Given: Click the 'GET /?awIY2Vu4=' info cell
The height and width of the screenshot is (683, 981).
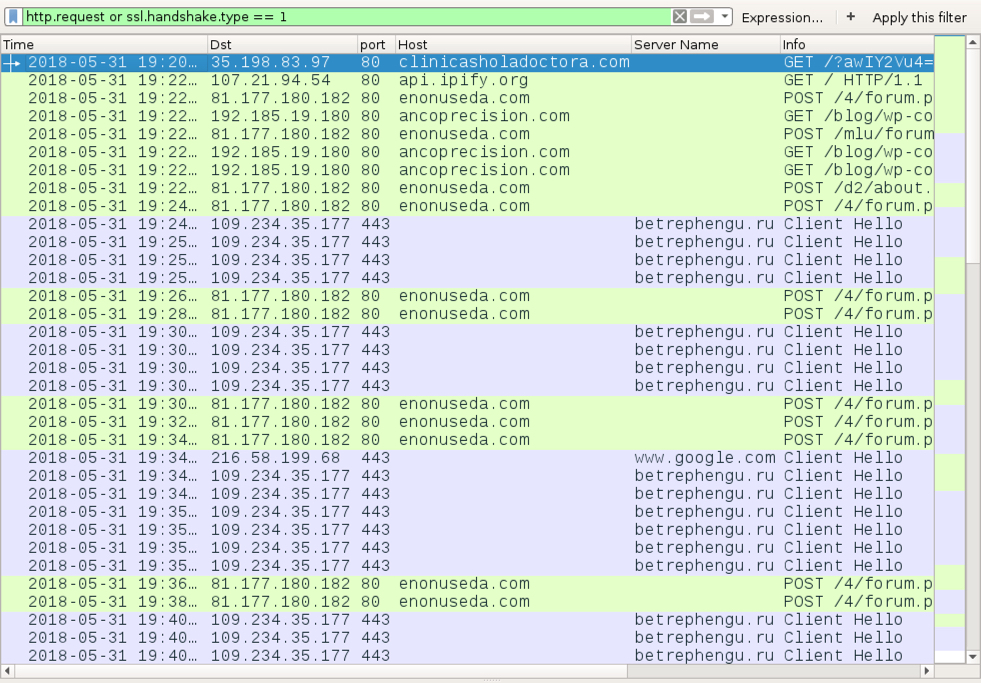Looking at the screenshot, I should 858,63.
